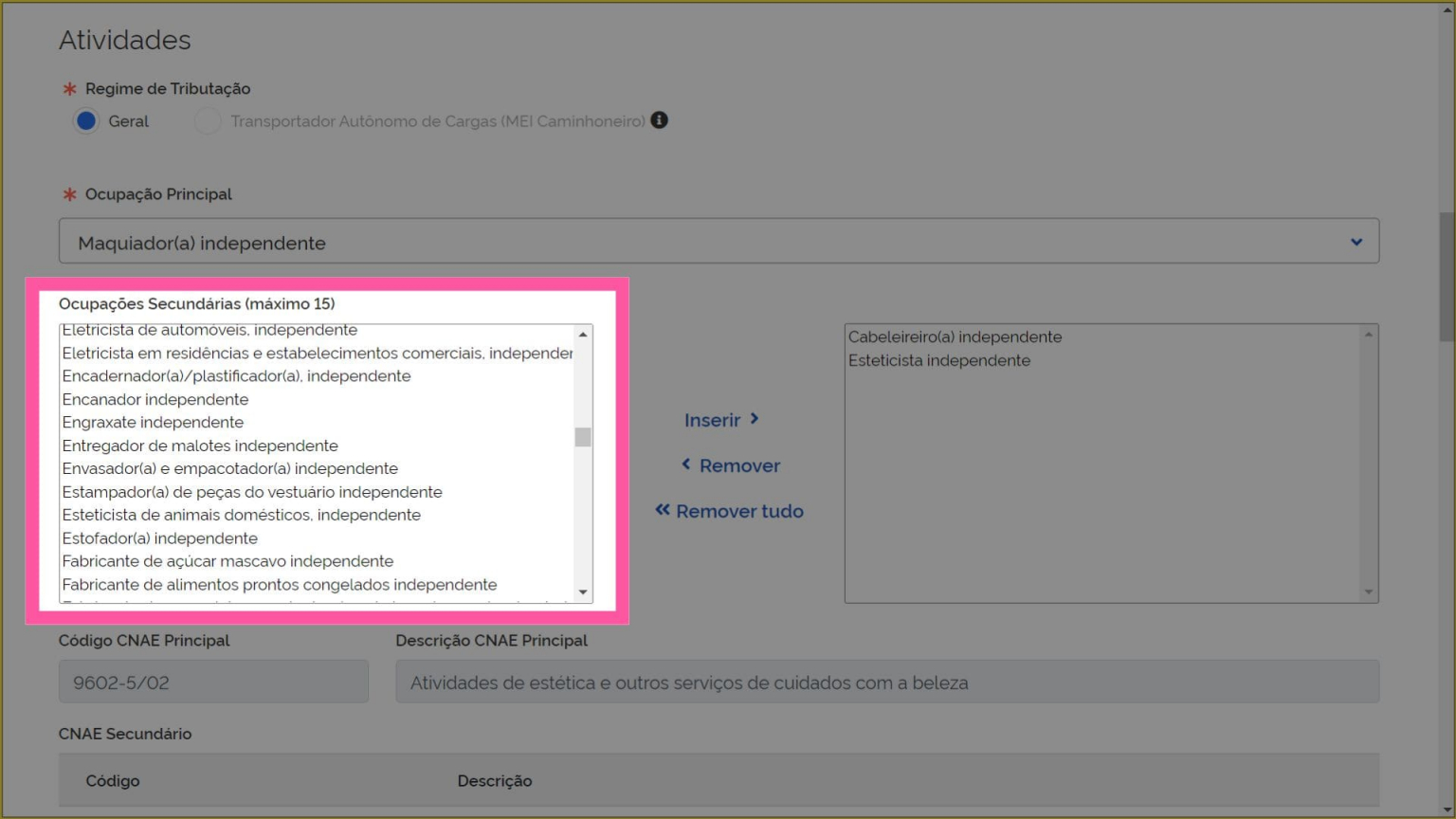1456x819 pixels.
Task: Click up arrow of selected occupations scrollbar
Action: (x=1368, y=335)
